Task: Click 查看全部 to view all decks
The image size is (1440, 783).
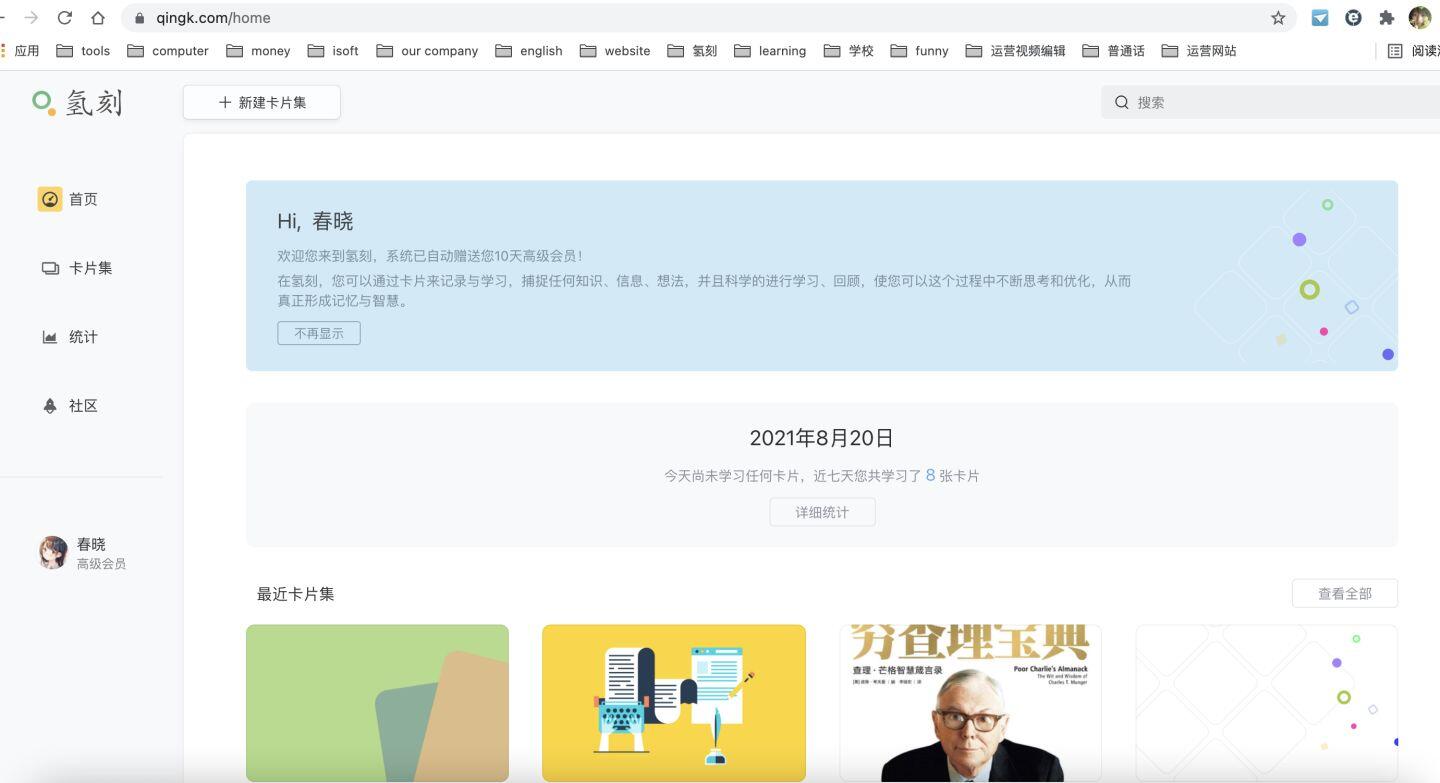Action: point(1344,593)
